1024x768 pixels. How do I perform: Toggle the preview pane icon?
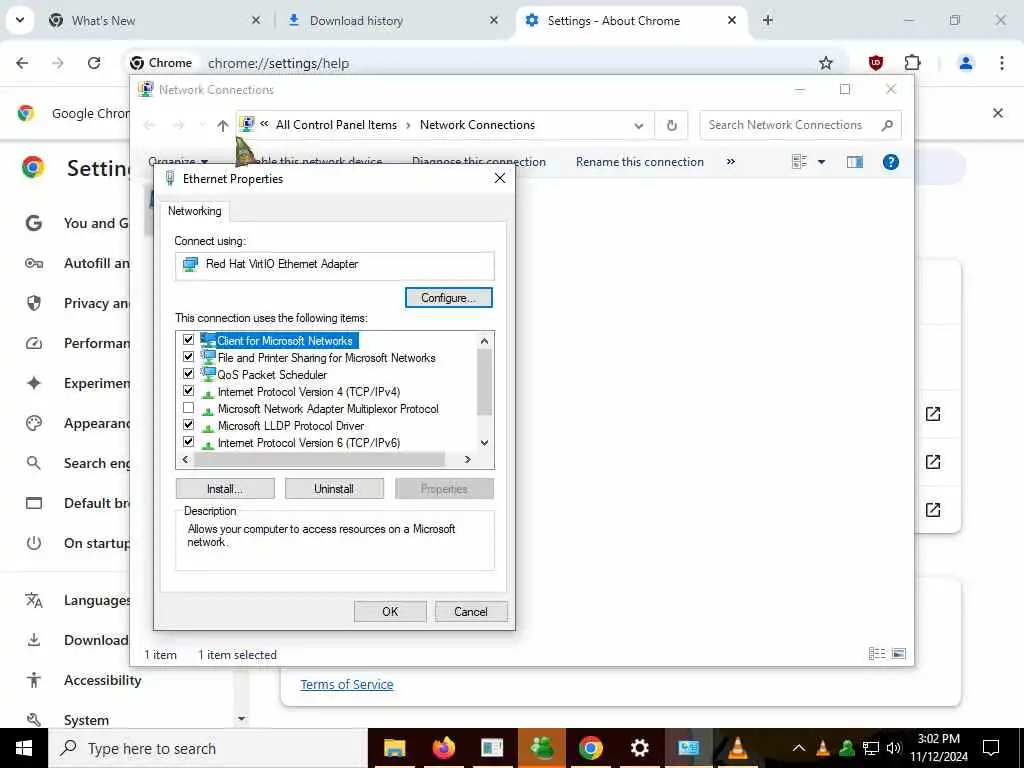click(x=855, y=162)
